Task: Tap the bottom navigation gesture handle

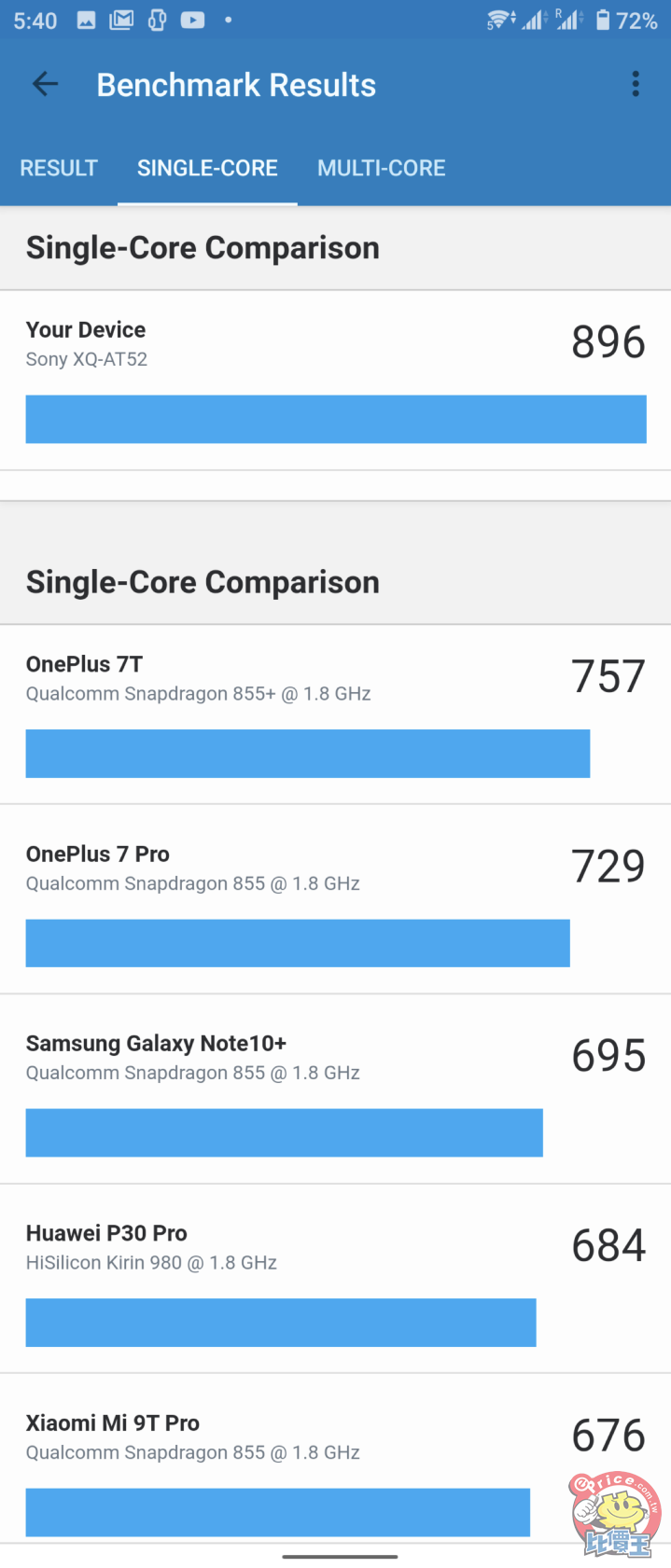Action: pos(340,1556)
